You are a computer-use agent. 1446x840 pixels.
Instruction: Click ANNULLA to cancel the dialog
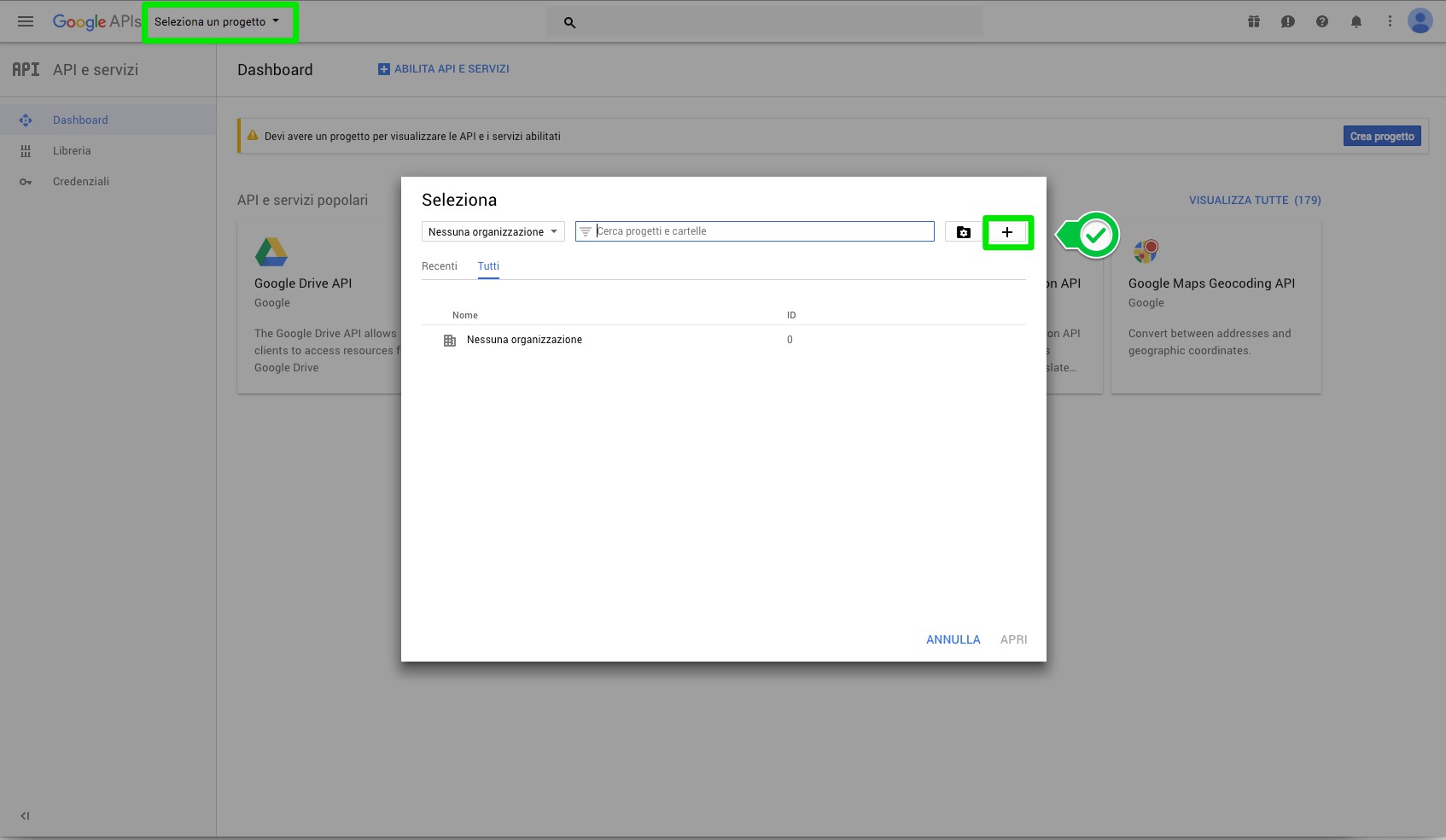pyautogui.click(x=953, y=639)
